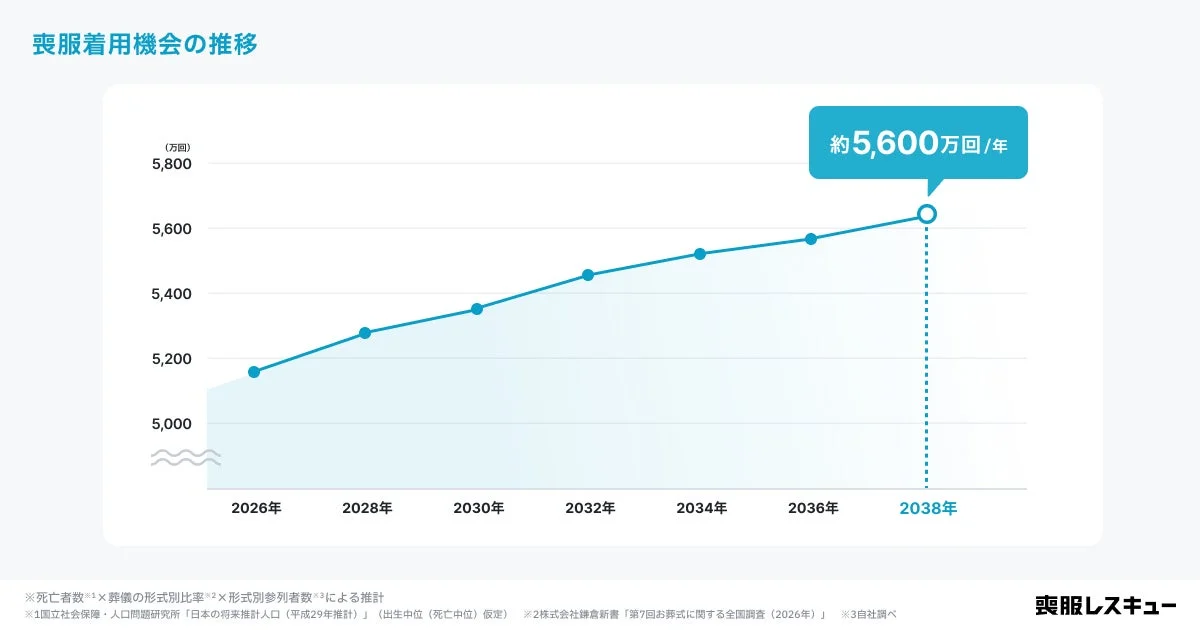Screen dimensions: 1200x630
Task: Select the 2030年 data point dot
Action: click(x=477, y=309)
